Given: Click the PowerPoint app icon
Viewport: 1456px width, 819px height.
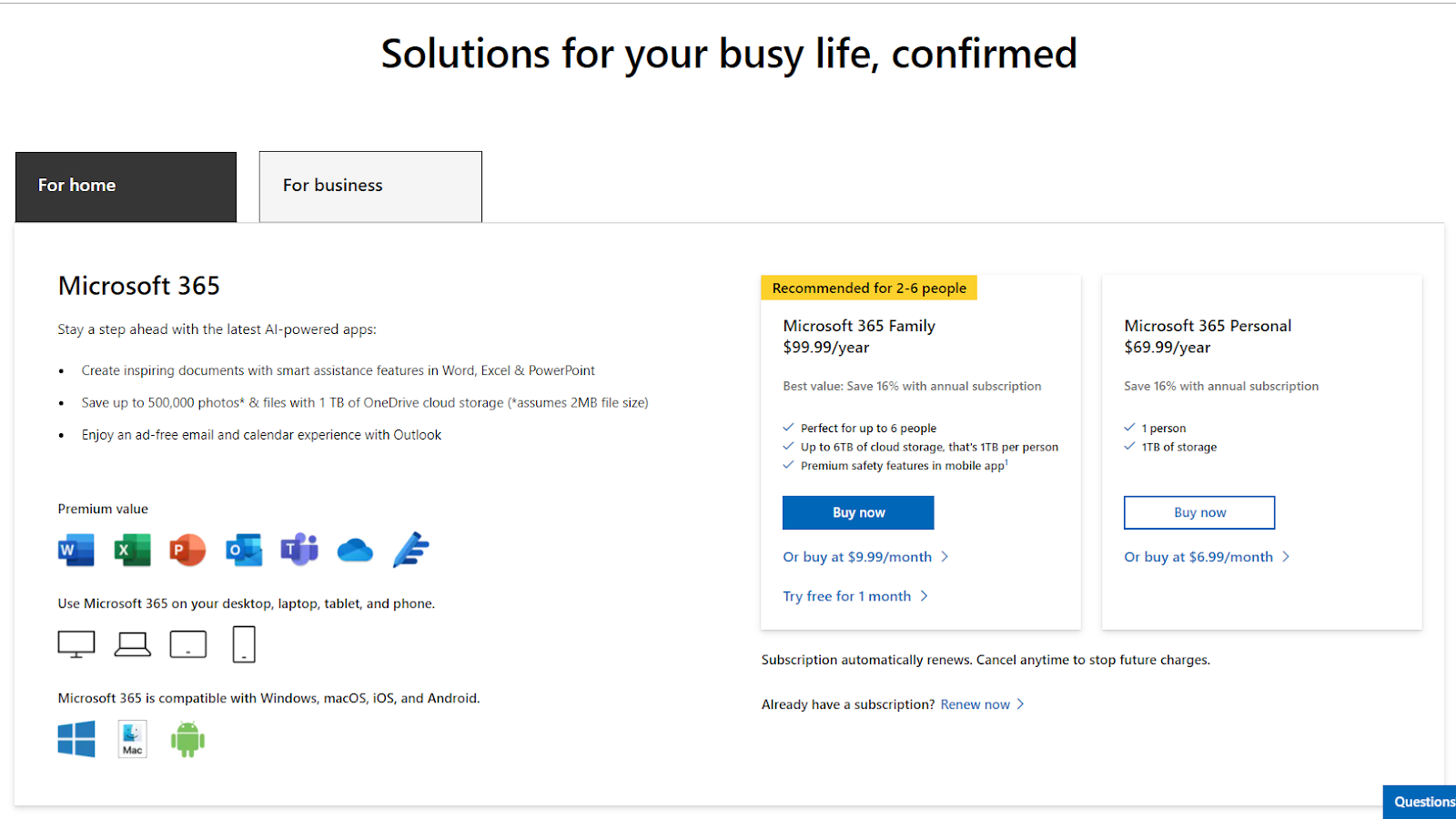Looking at the screenshot, I should [x=187, y=550].
